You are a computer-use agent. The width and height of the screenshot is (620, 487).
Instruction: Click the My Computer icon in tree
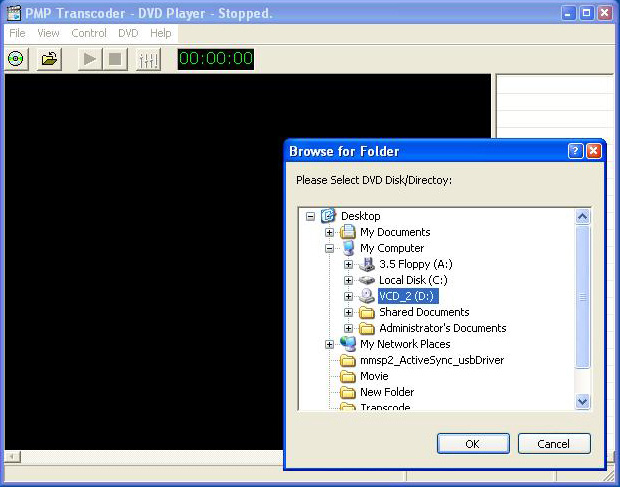(x=348, y=248)
